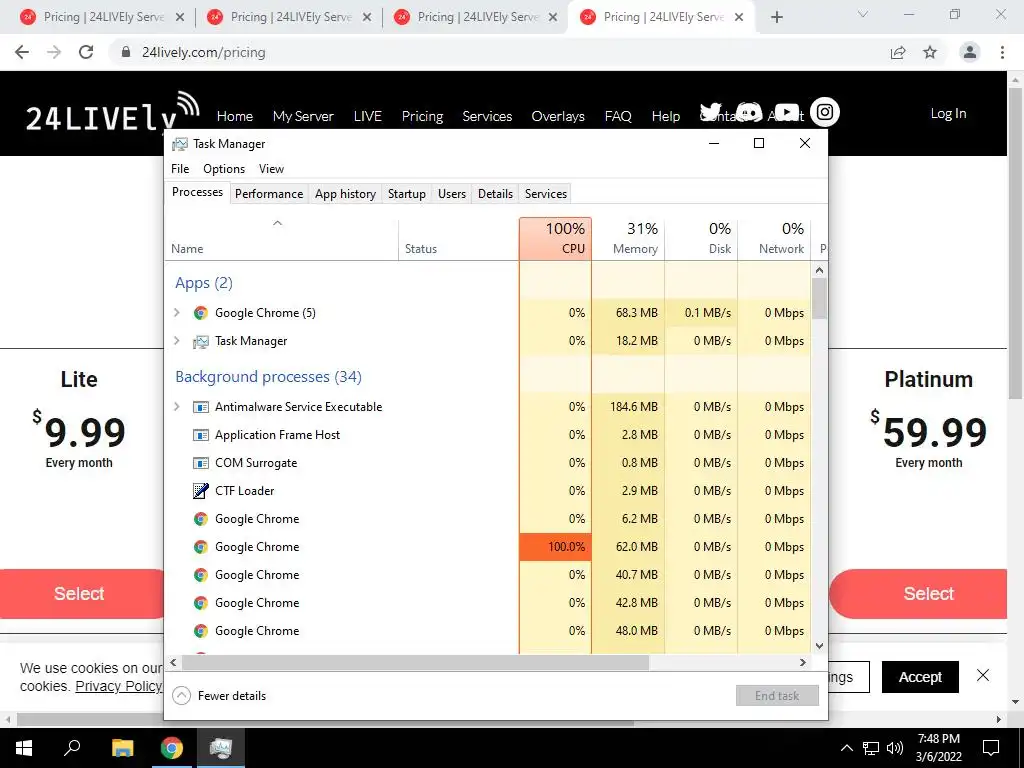Switch to the Performance tab
Screen dimensions: 1024x768
tap(269, 193)
